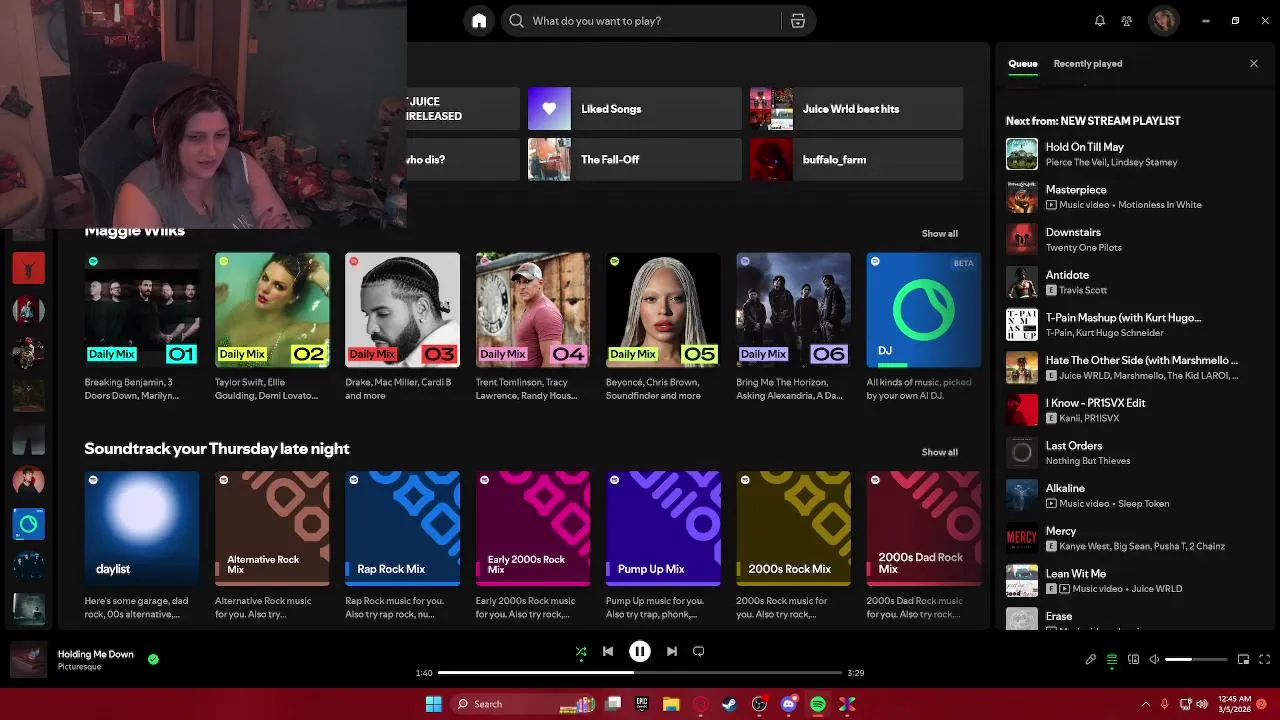Open the 2000s Rock Mix card
1280x720 pixels.
[793, 546]
